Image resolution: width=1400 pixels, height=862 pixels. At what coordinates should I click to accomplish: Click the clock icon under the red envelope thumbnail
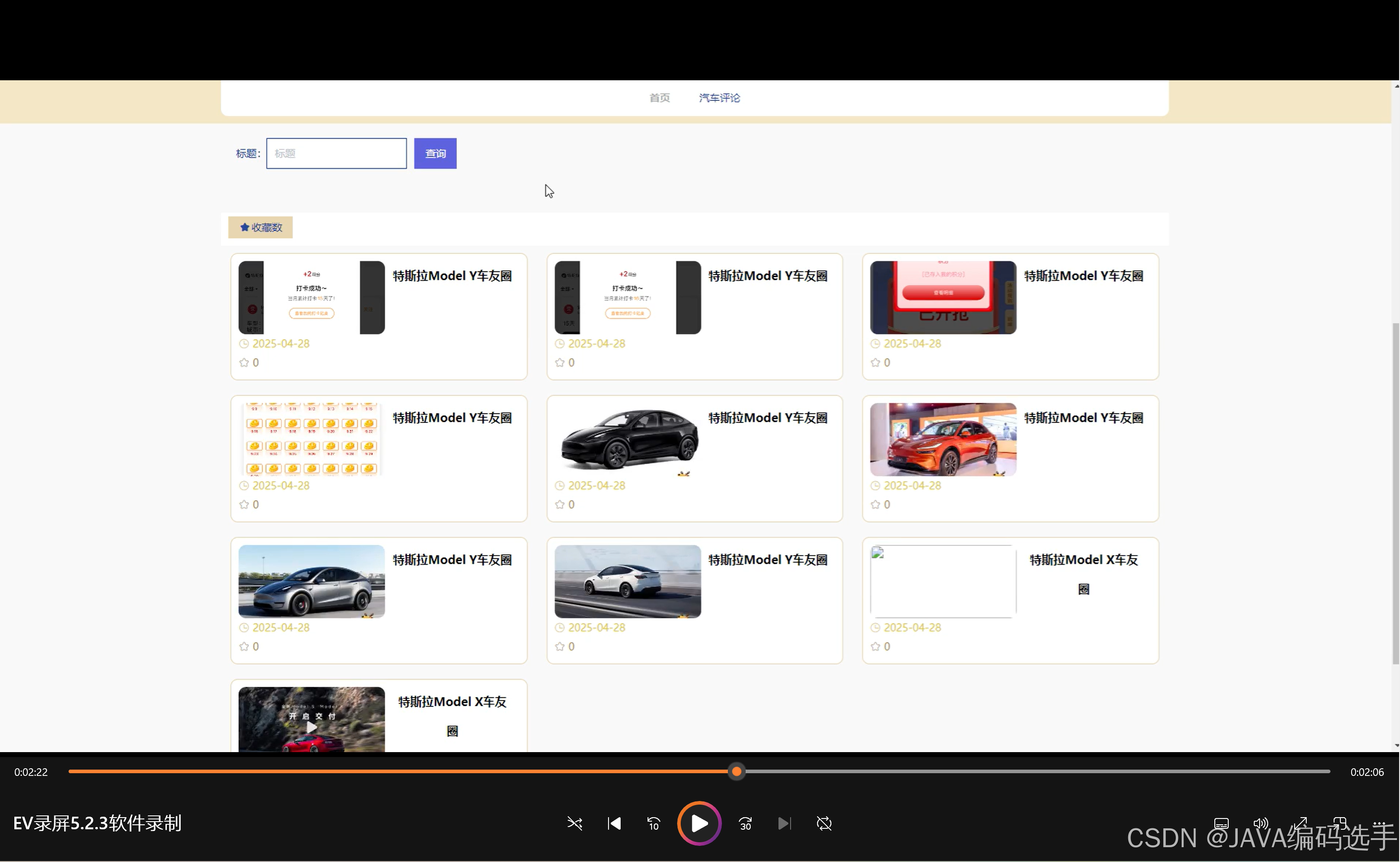876,344
